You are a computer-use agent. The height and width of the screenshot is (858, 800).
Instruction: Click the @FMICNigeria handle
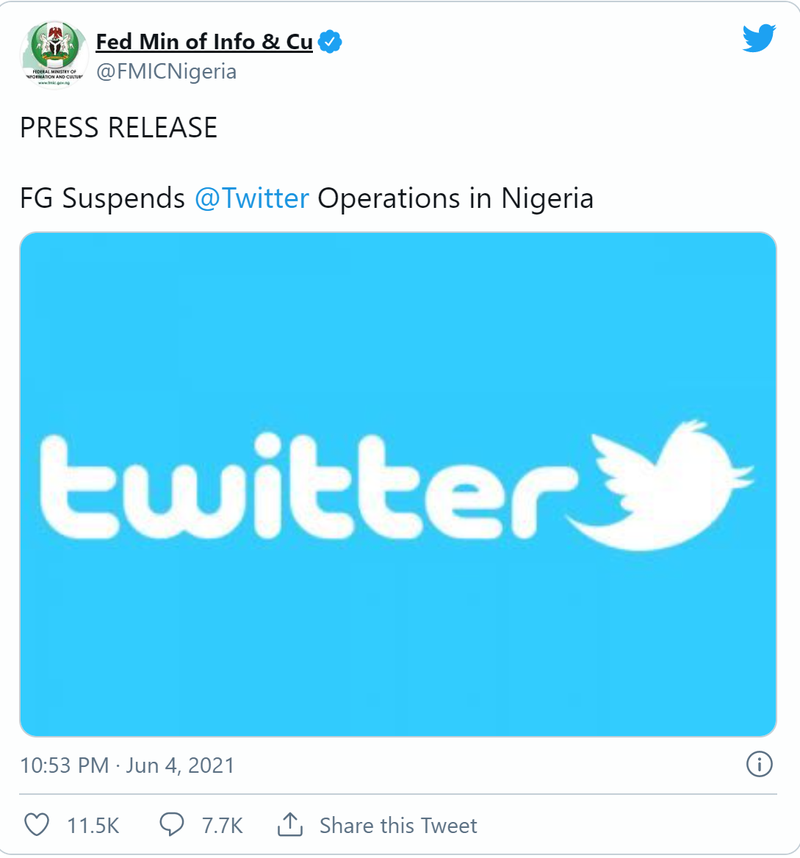[x=166, y=72]
